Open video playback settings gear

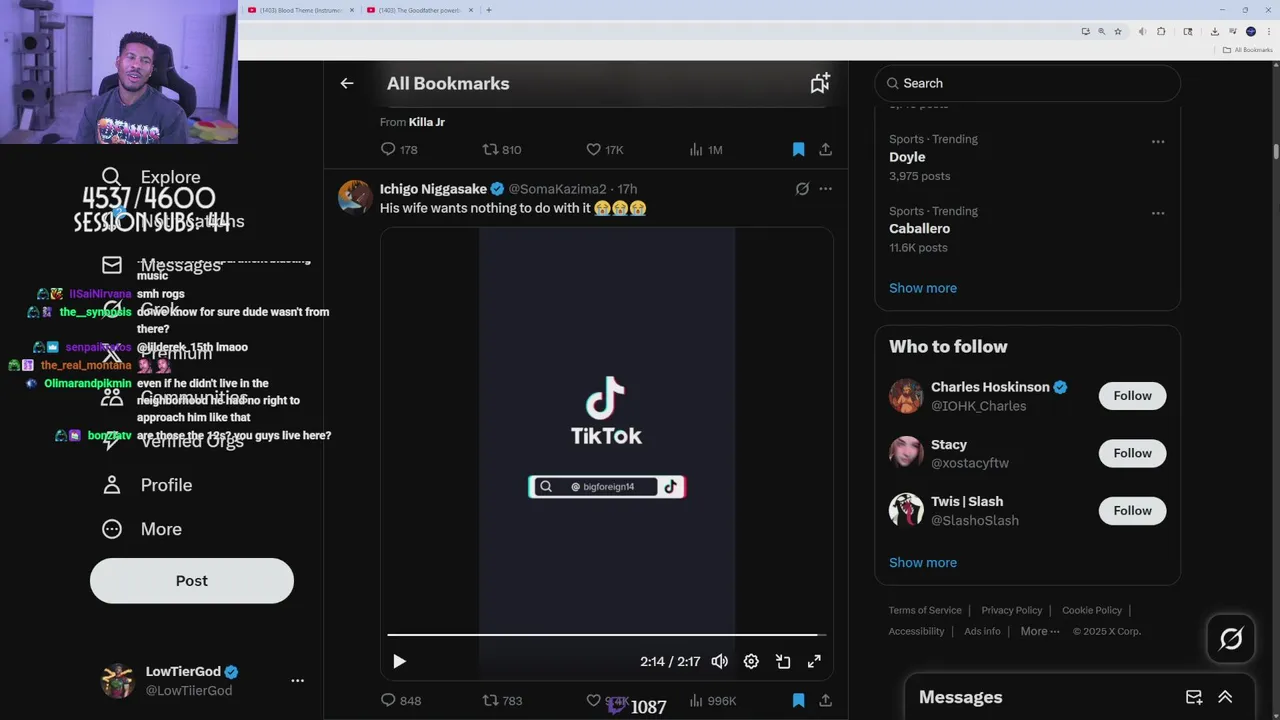pyautogui.click(x=751, y=661)
